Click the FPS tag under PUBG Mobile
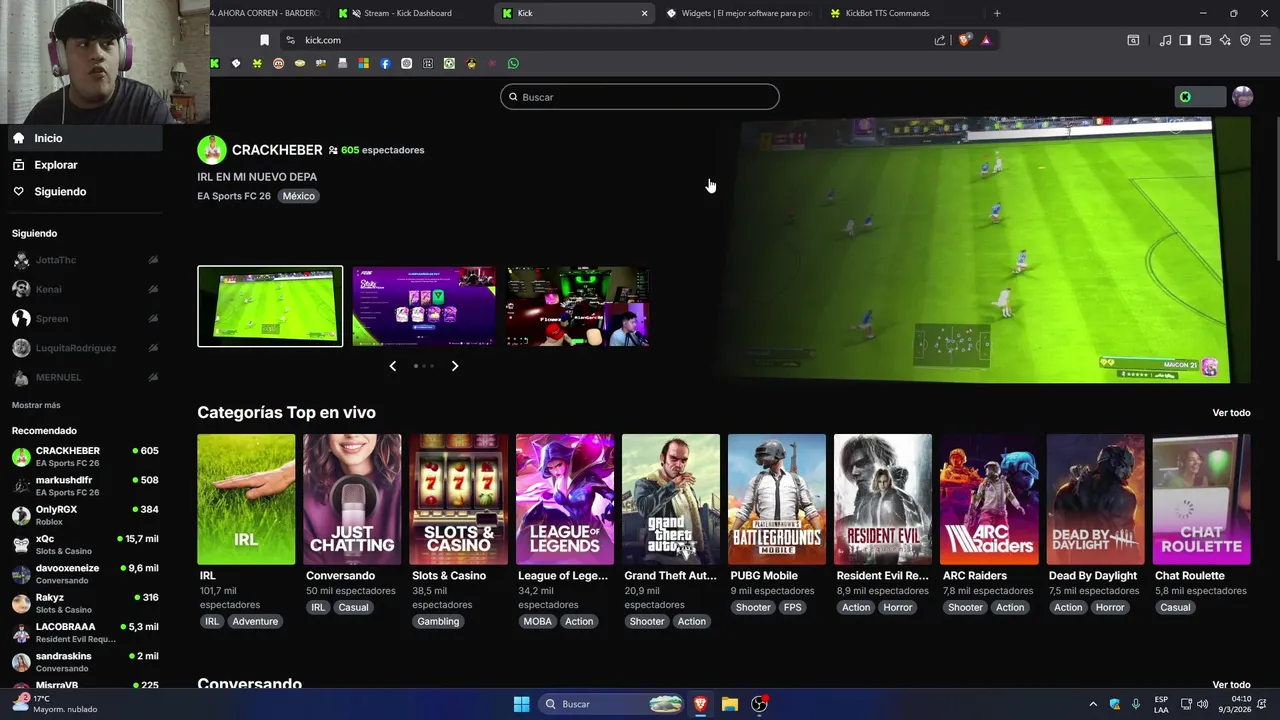Viewport: 1280px width, 720px height. pyautogui.click(x=793, y=607)
